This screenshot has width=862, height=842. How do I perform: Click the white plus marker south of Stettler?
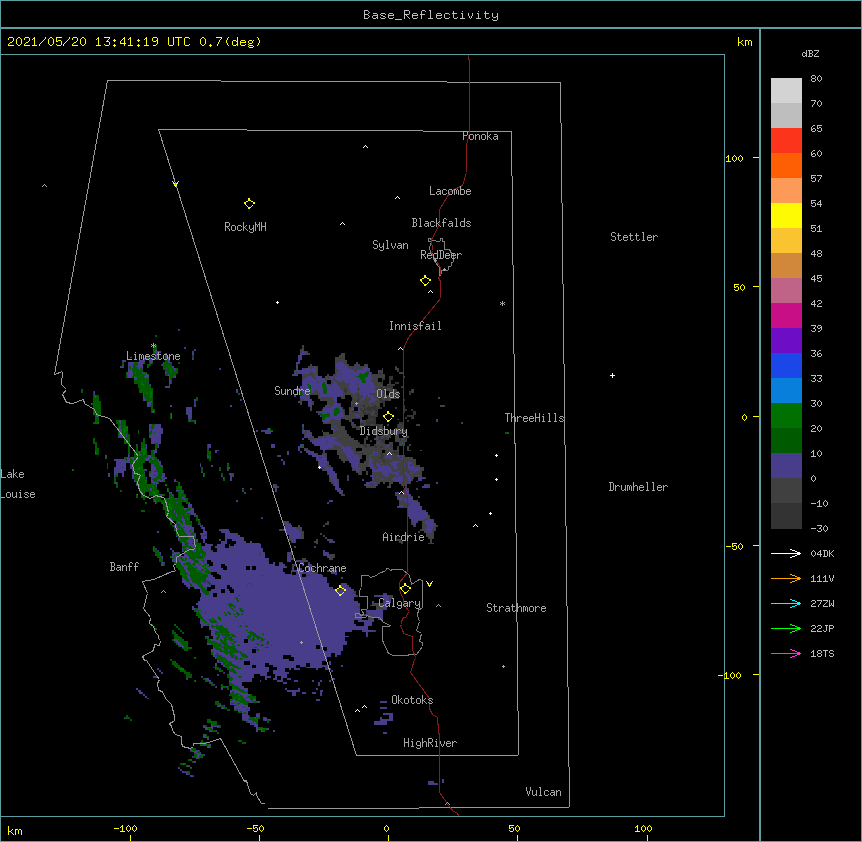[612, 375]
